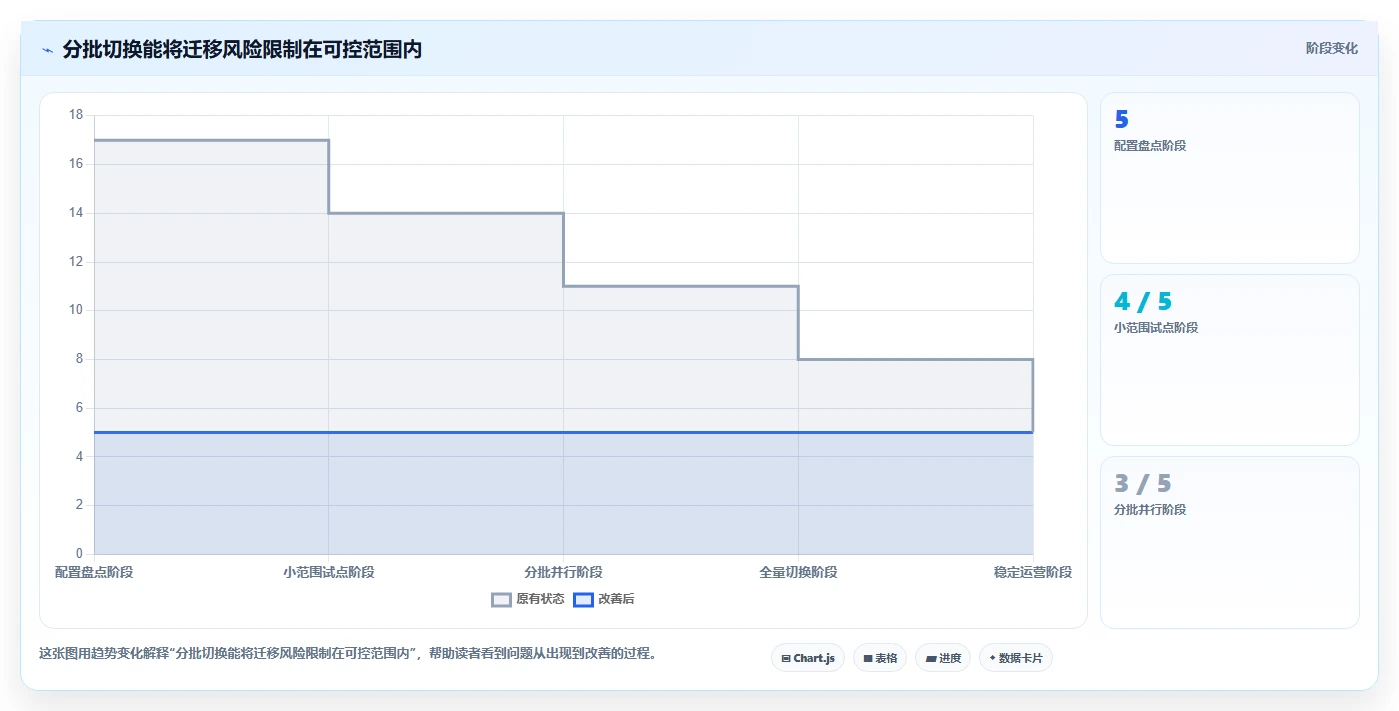Open the 配置盘点阶段 card showing 5
Viewport: 1399px width, 711px height.
point(1229,178)
